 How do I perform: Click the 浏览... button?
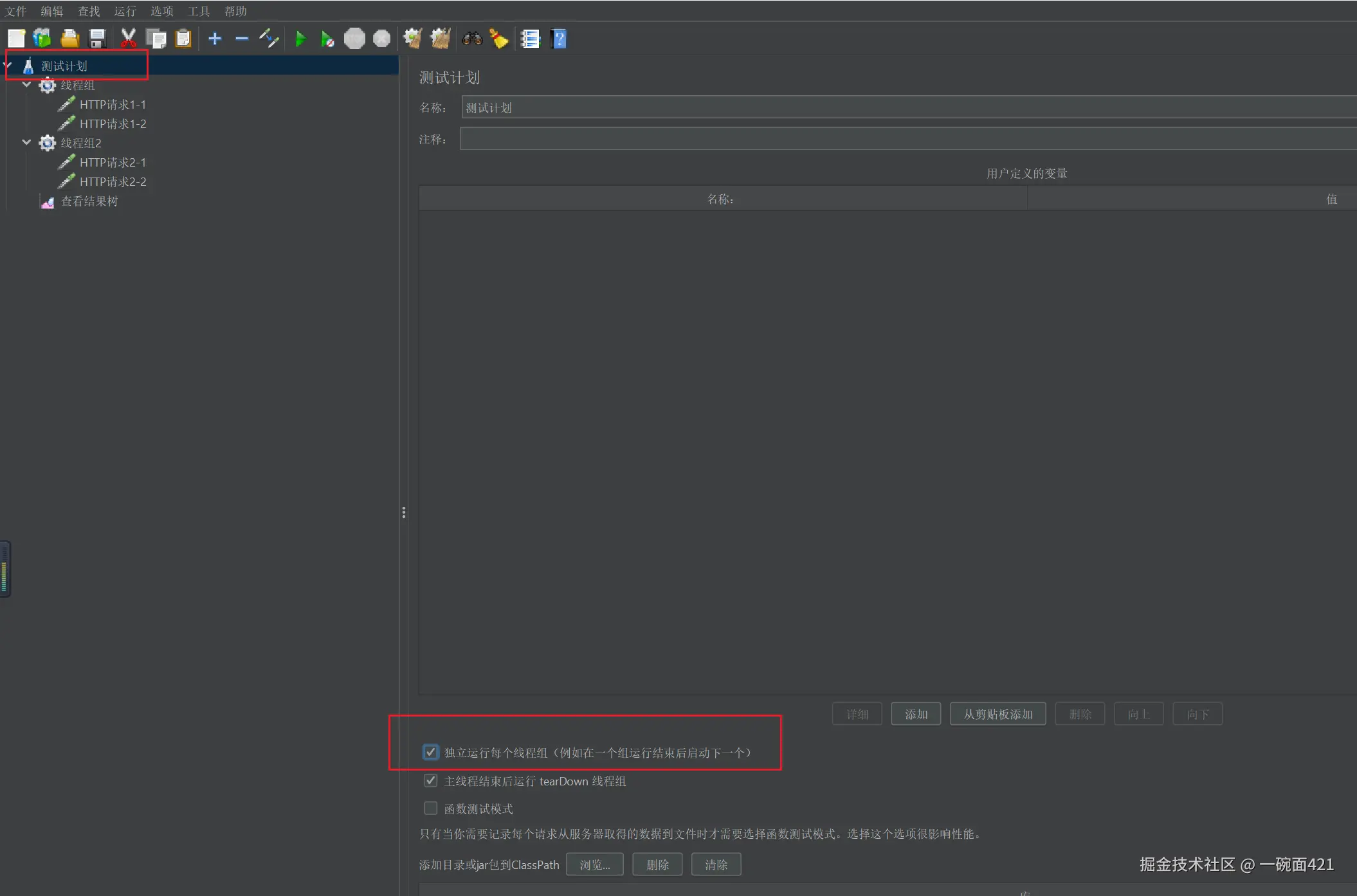(x=594, y=864)
